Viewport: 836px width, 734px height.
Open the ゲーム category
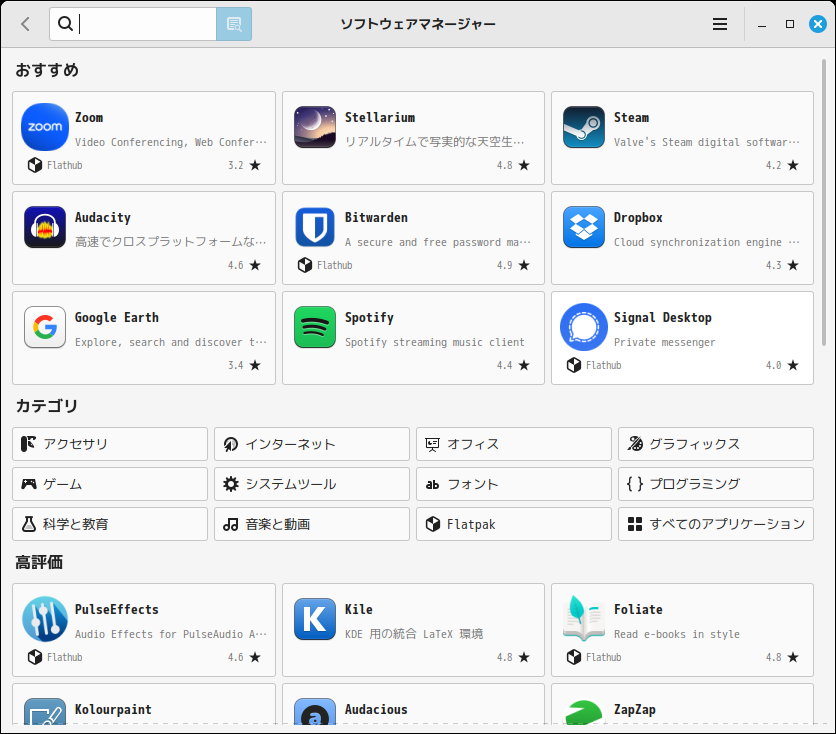tap(110, 484)
